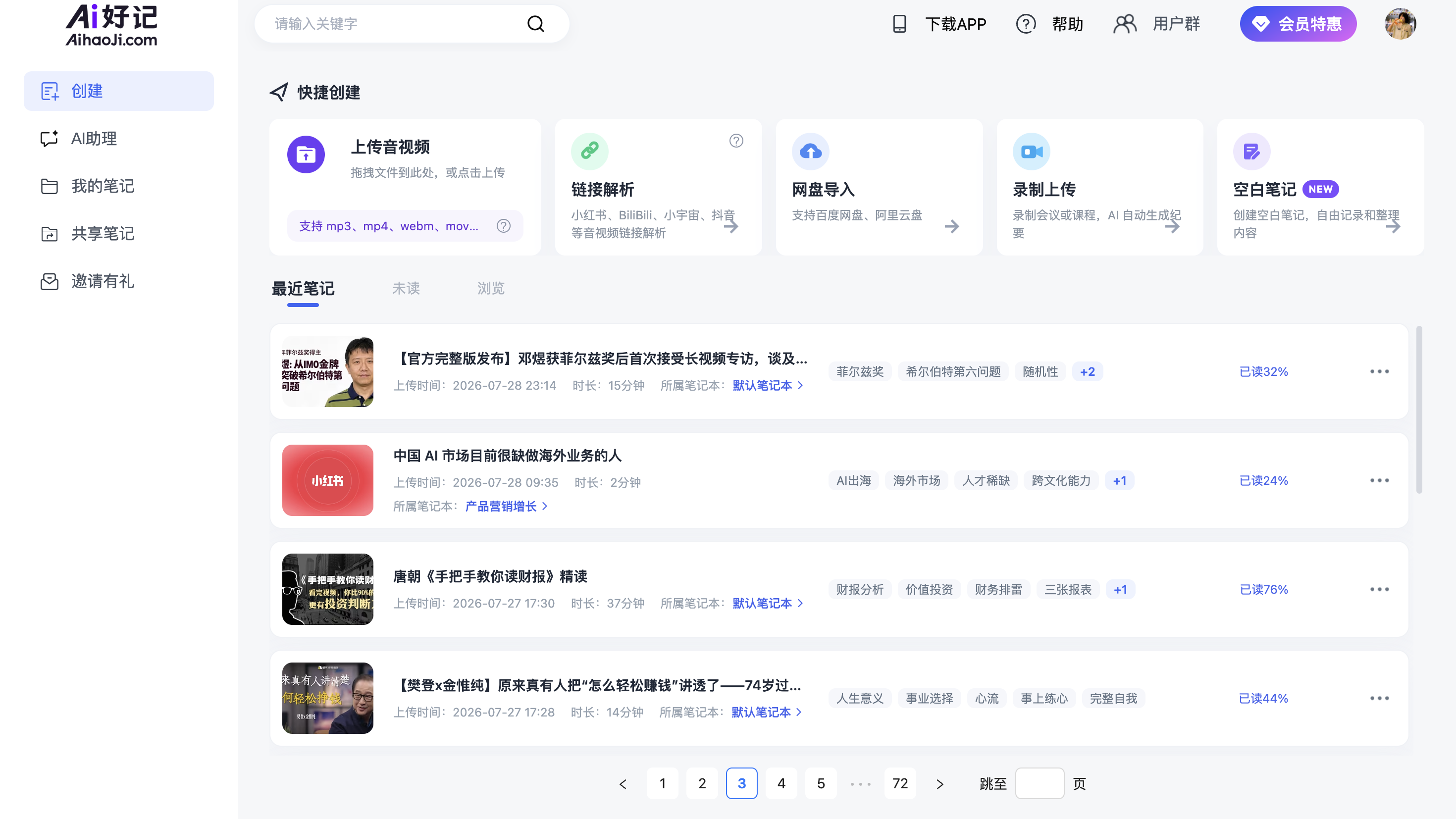Viewport: 1456px width, 819px height.
Task: Click the 录制上传 camera icon
Action: 1032,151
